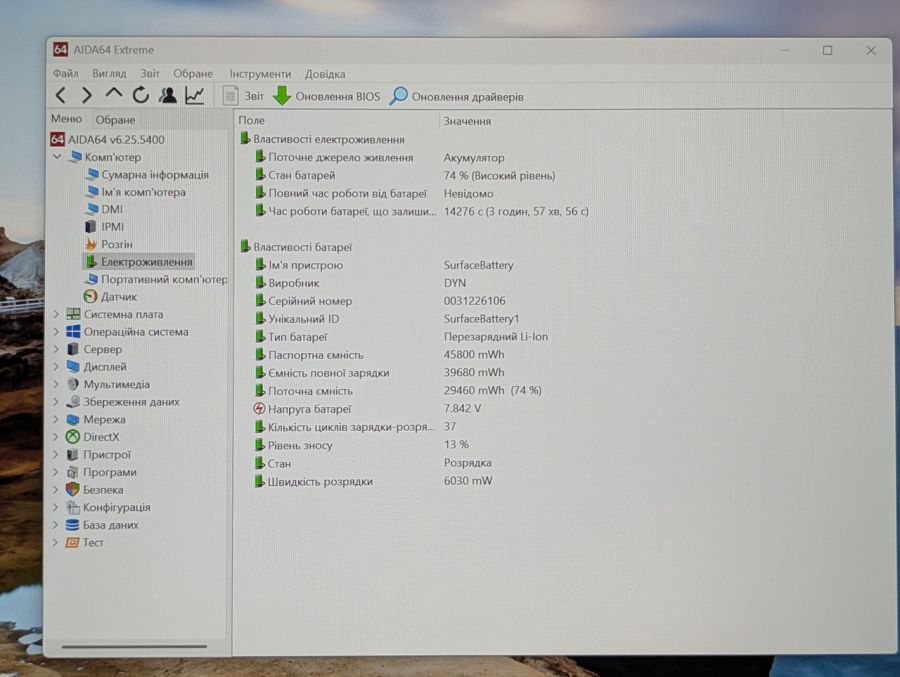This screenshot has height=677, width=900.
Task: Click the База даних database icon
Action: (x=72, y=525)
